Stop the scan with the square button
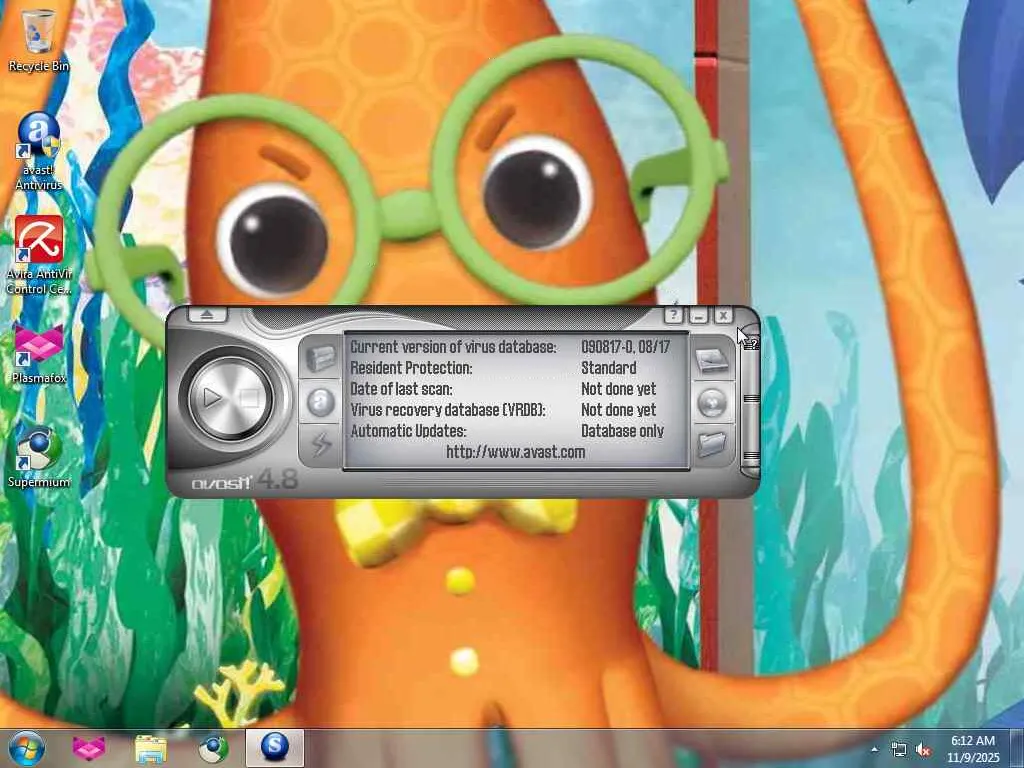 (249, 398)
